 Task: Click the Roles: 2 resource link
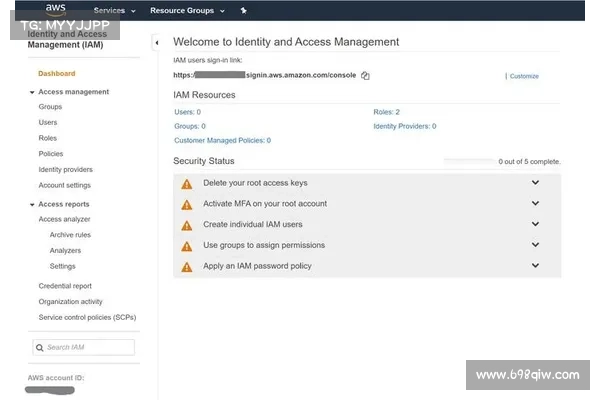pos(386,112)
